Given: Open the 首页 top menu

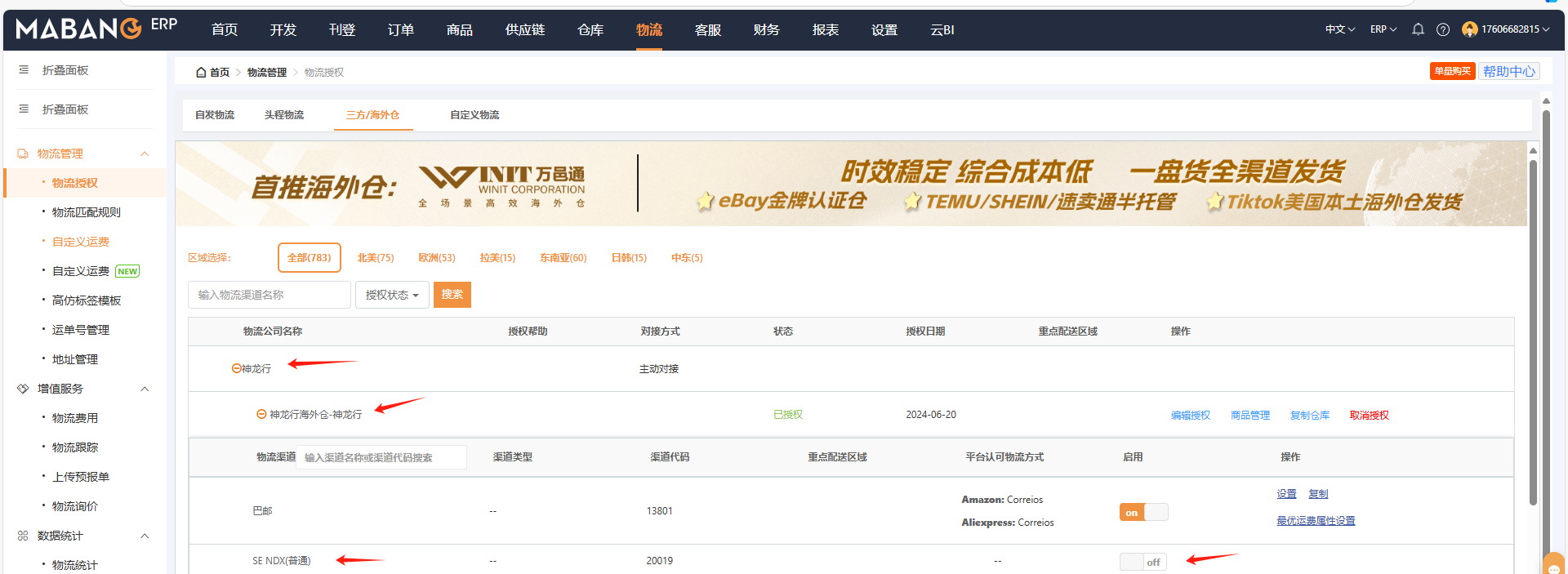Looking at the screenshot, I should coord(225,30).
